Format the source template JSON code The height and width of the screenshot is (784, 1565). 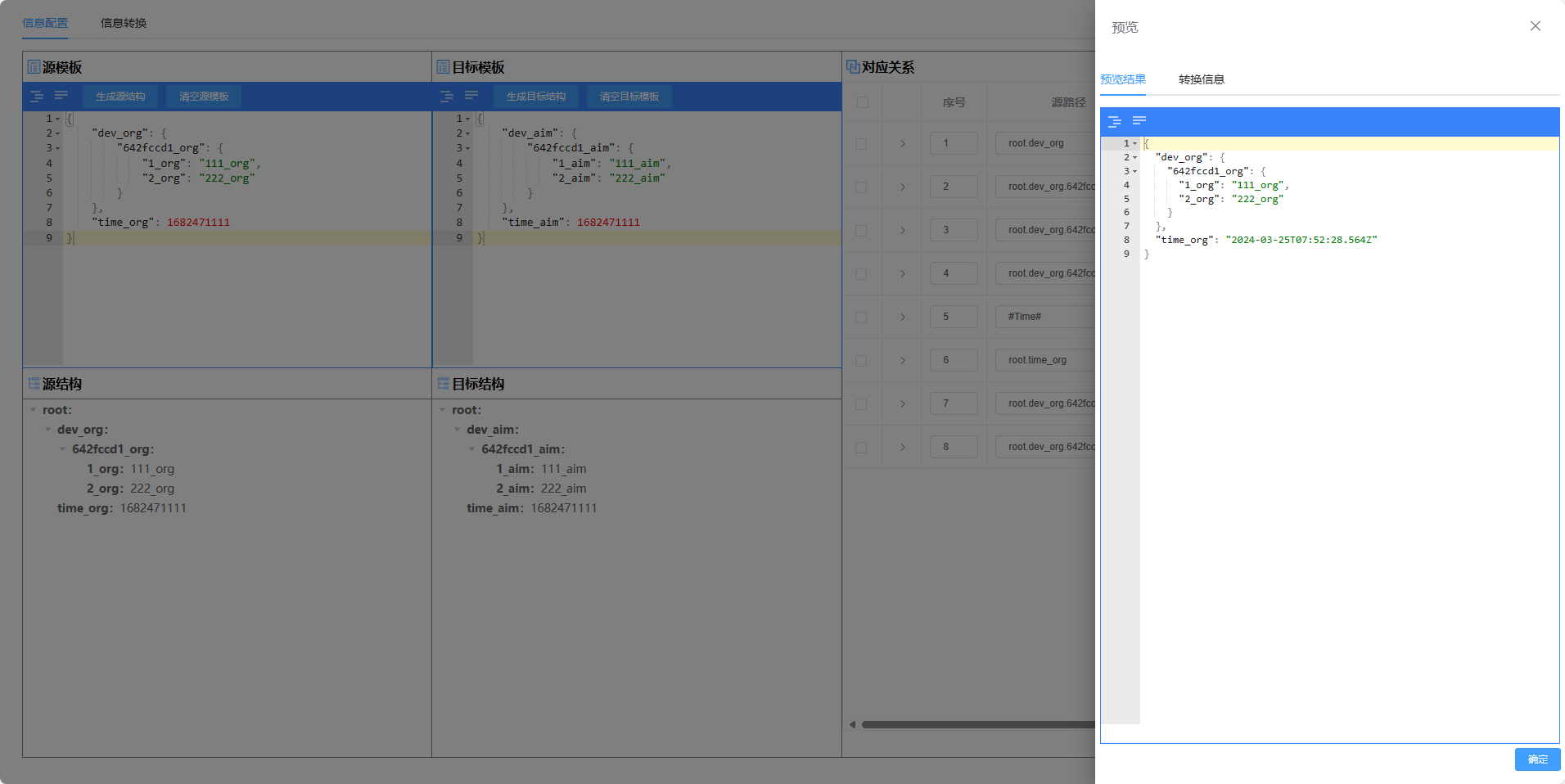(x=37, y=97)
